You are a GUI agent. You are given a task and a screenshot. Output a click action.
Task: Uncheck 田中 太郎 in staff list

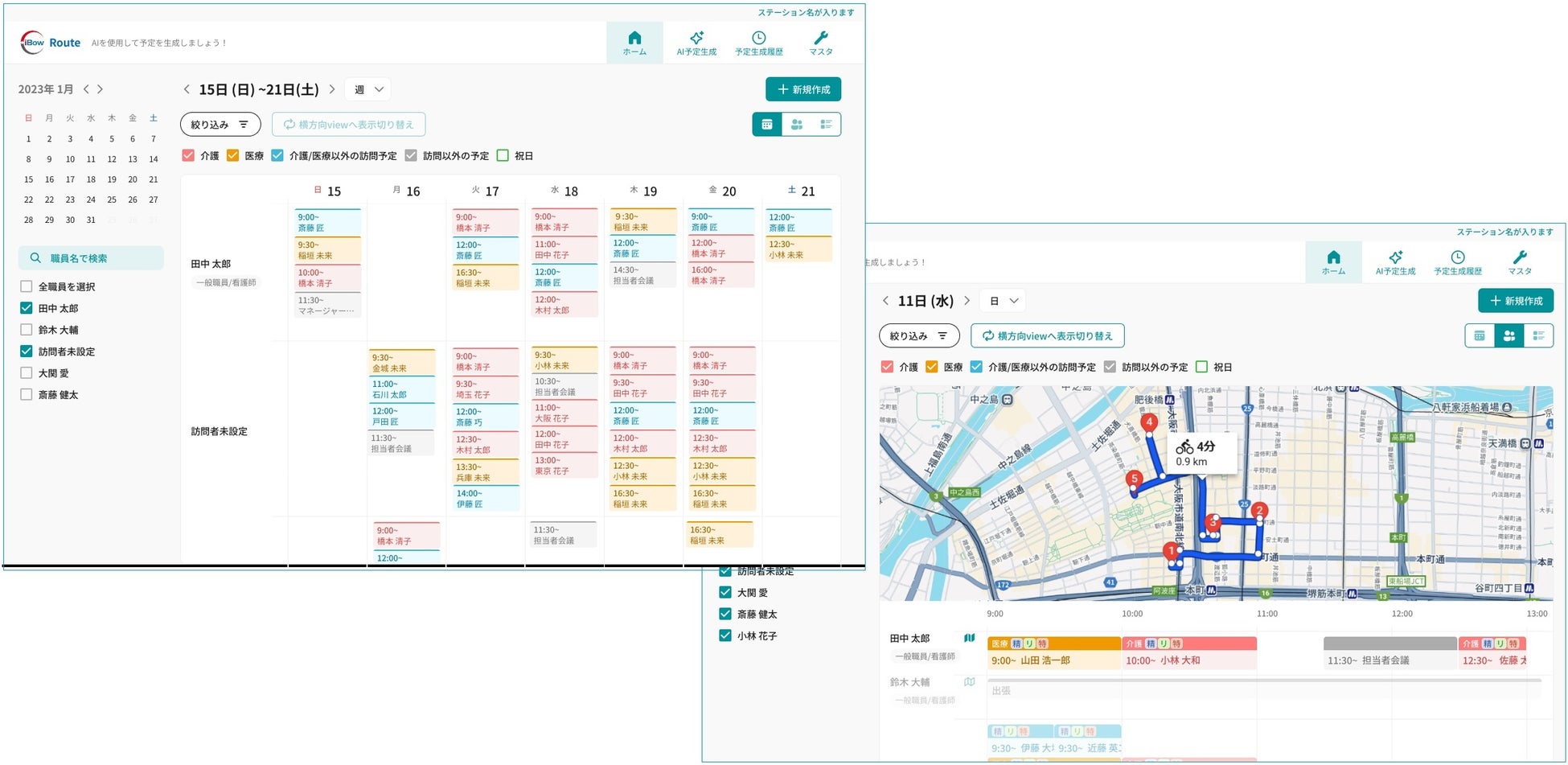point(27,308)
